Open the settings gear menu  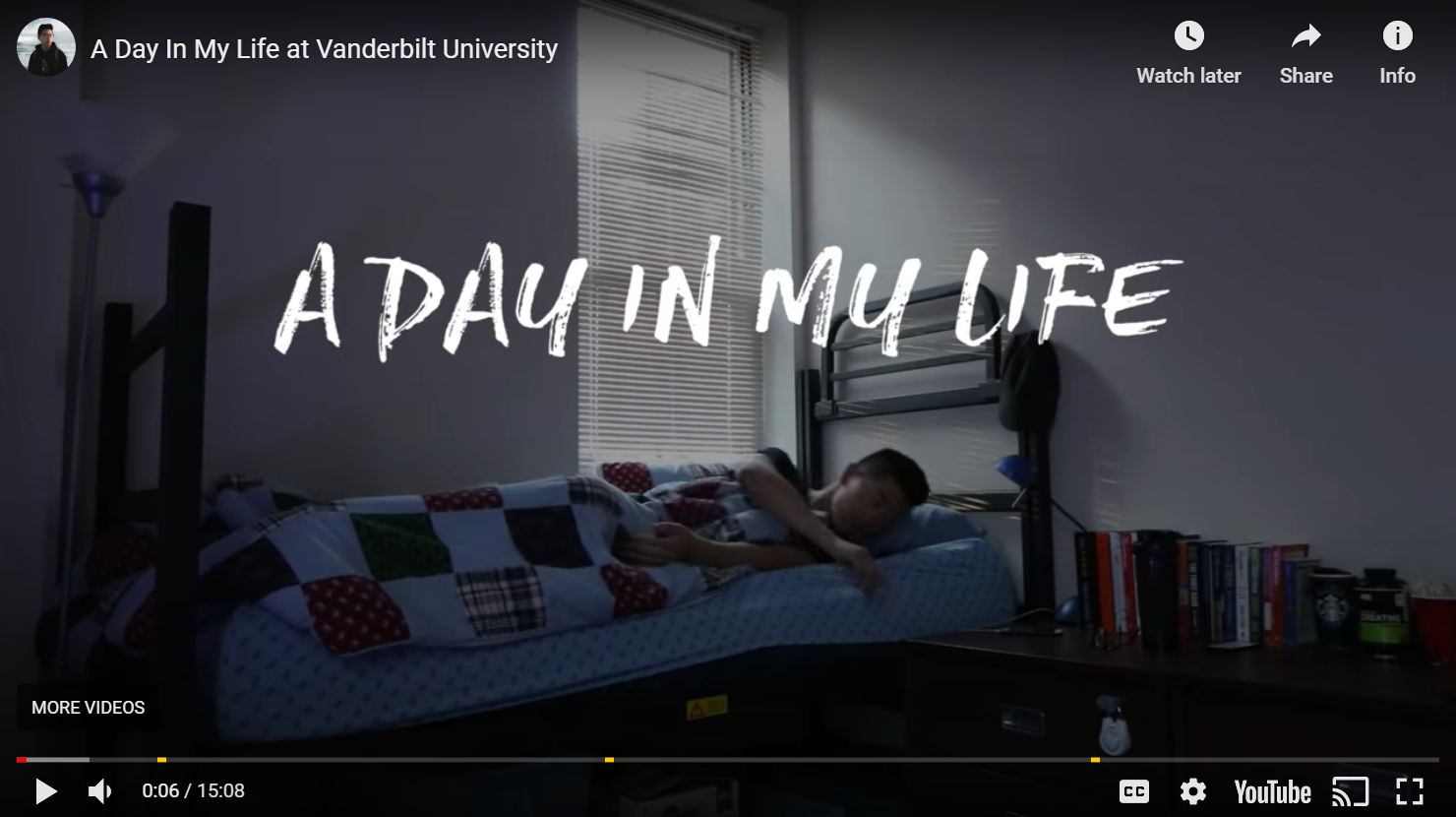tap(1192, 791)
